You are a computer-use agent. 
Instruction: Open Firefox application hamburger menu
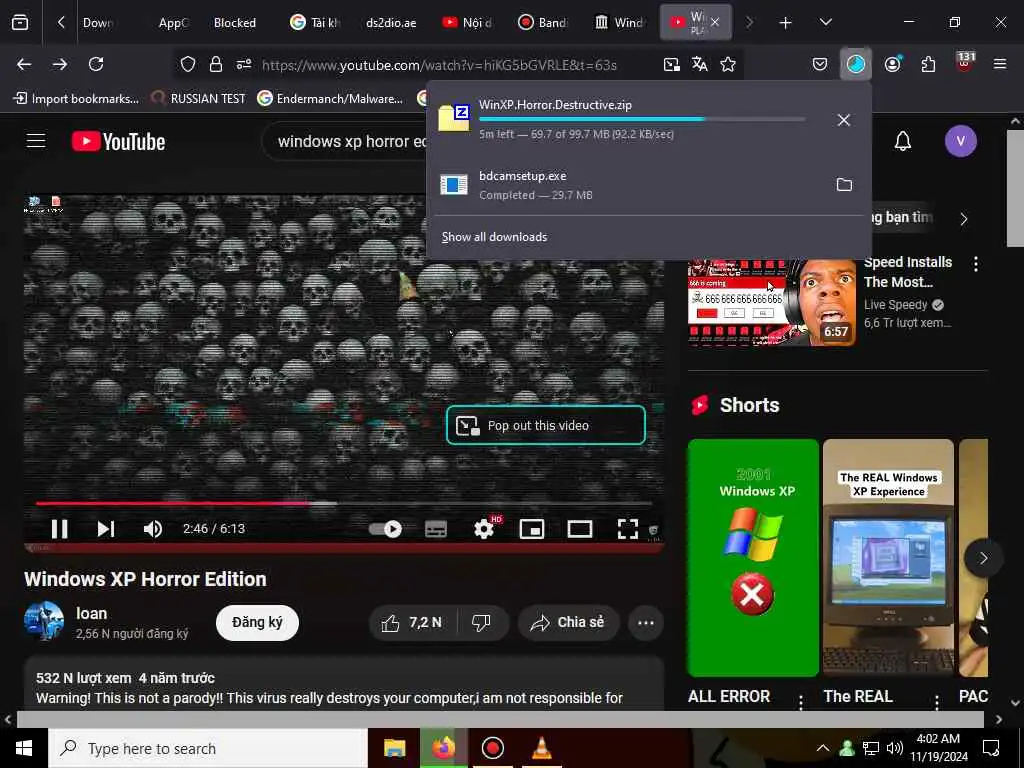tap(1000, 64)
